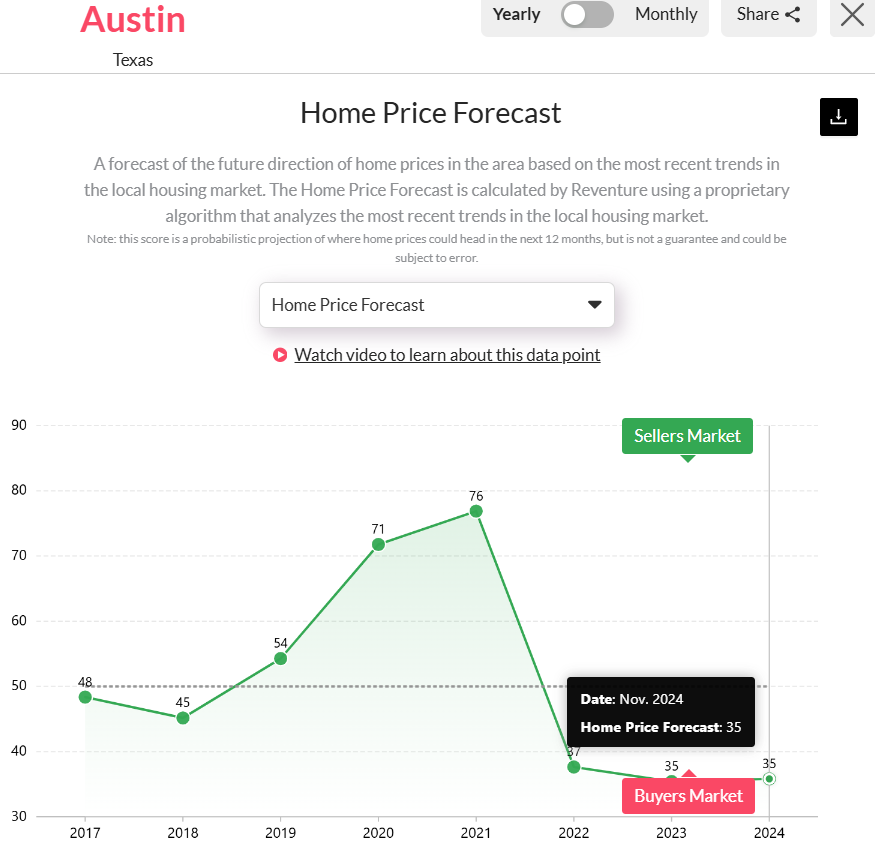
Task: Open the Watch video learning link
Action: click(x=447, y=355)
